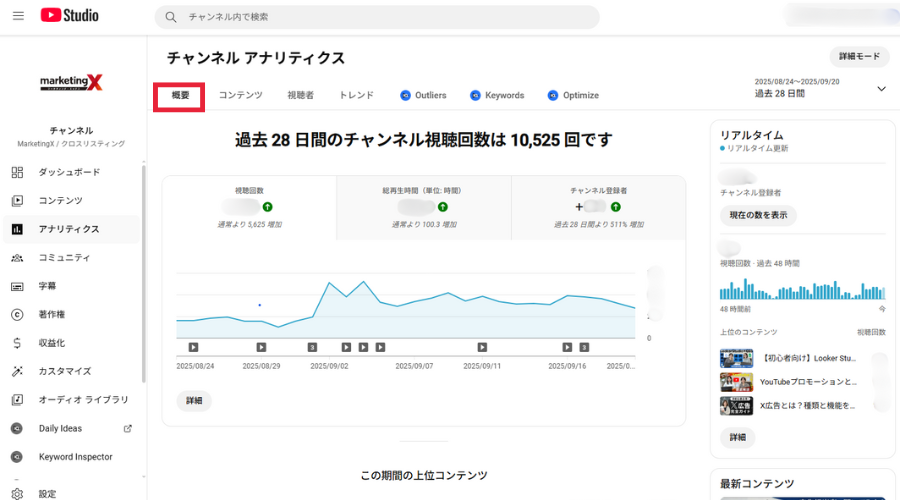Expand the 過去 28 日間 date range dropdown
Screen dimensions: 900x500
coord(880,88)
